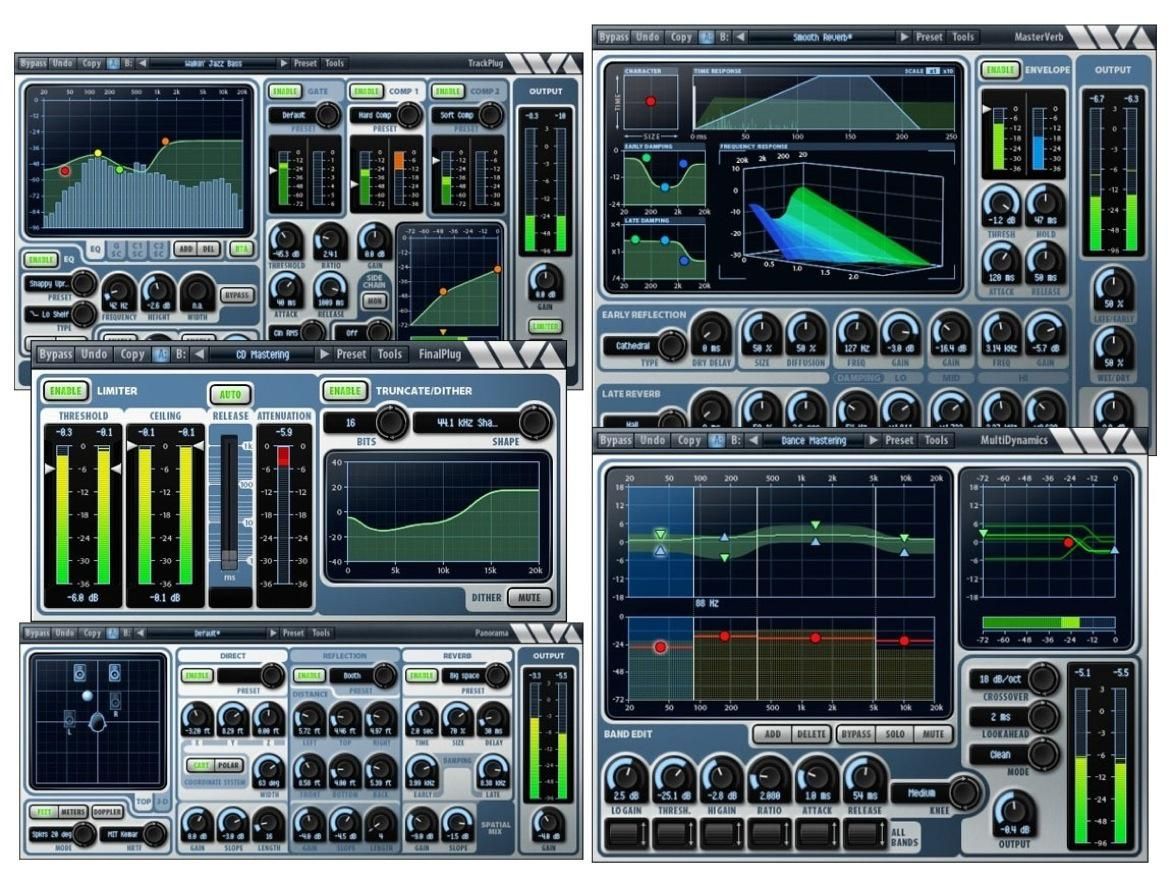Toggle the Auto release button in FinalPlug
The width and height of the screenshot is (1173, 880).
point(230,394)
